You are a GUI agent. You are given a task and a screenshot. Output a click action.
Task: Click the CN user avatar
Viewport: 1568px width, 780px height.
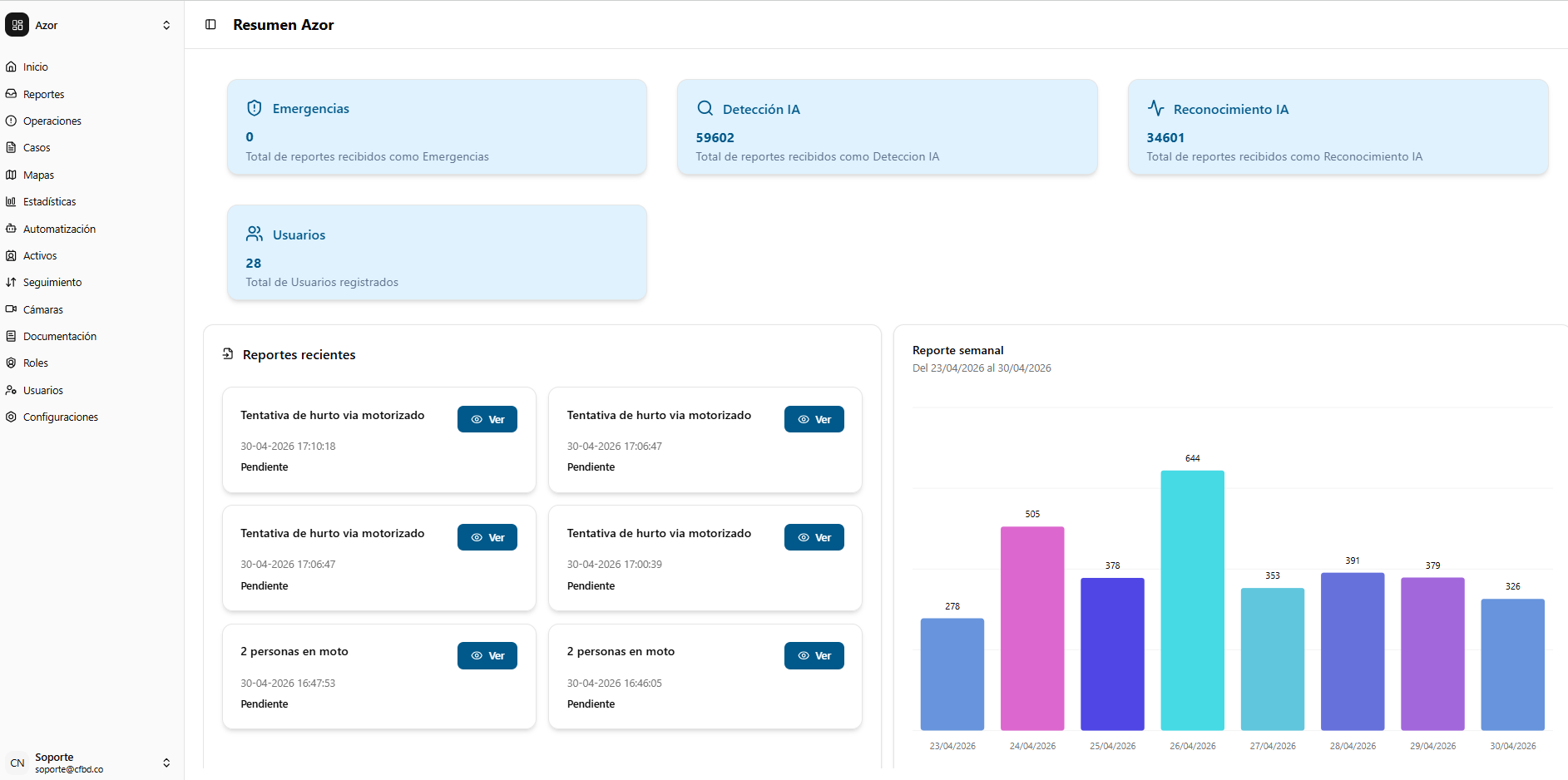click(x=17, y=763)
